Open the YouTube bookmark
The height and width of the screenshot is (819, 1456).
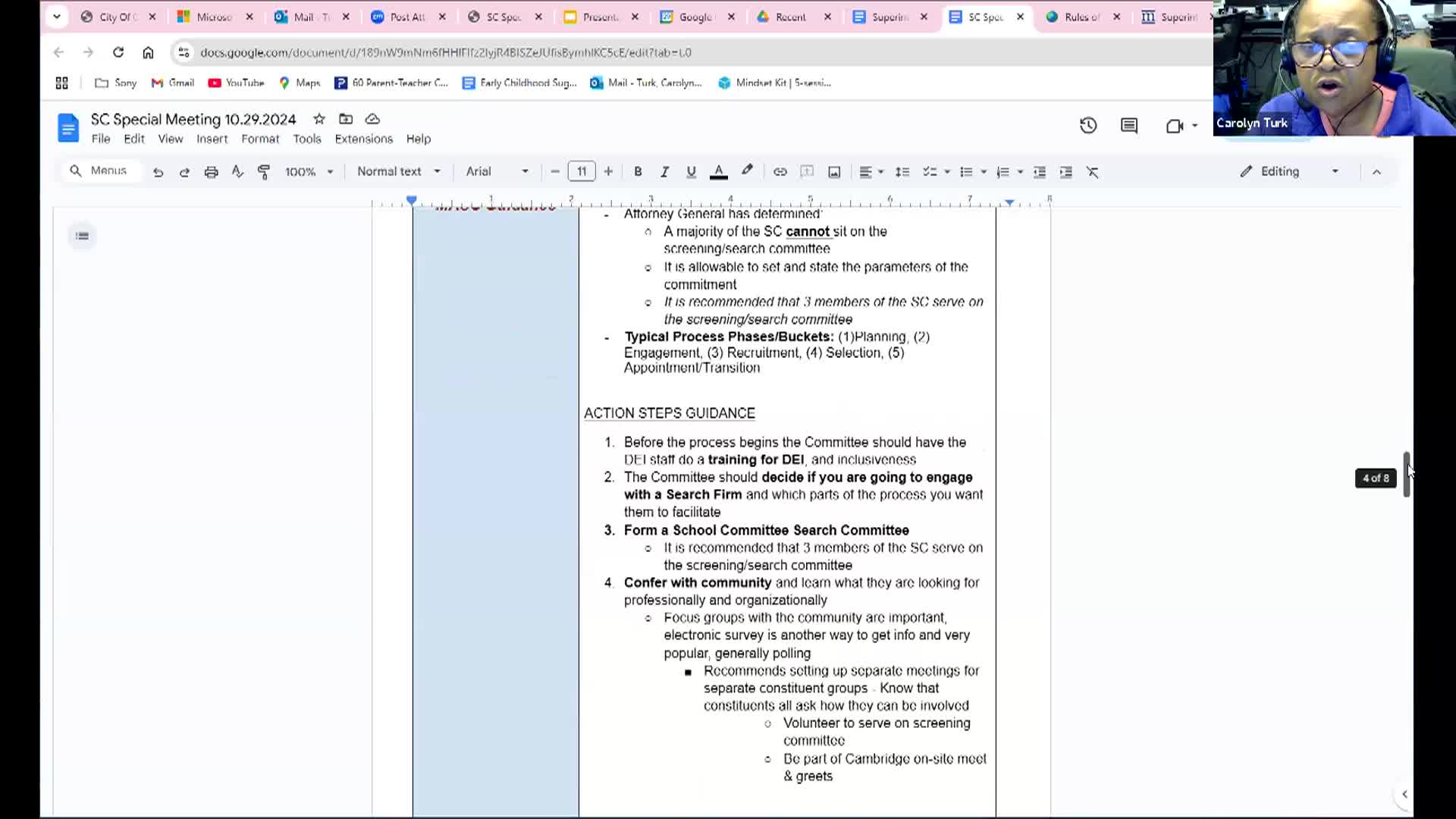point(236,83)
